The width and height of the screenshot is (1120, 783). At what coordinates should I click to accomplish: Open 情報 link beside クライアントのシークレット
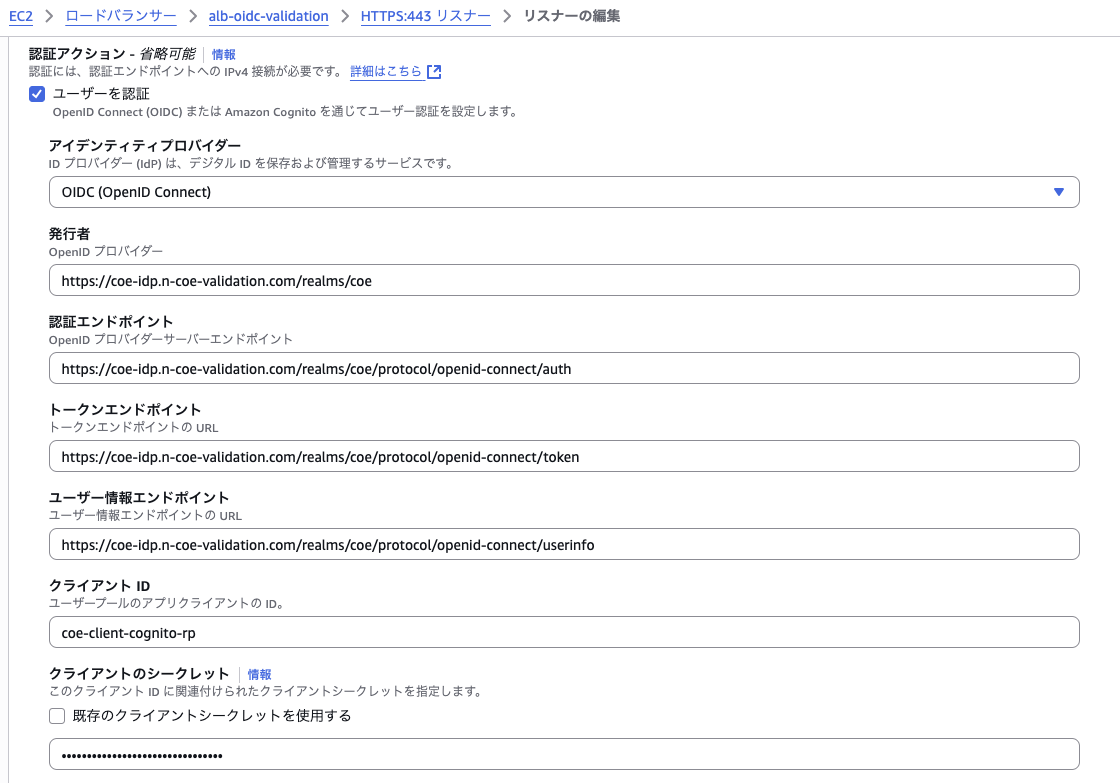click(260, 675)
